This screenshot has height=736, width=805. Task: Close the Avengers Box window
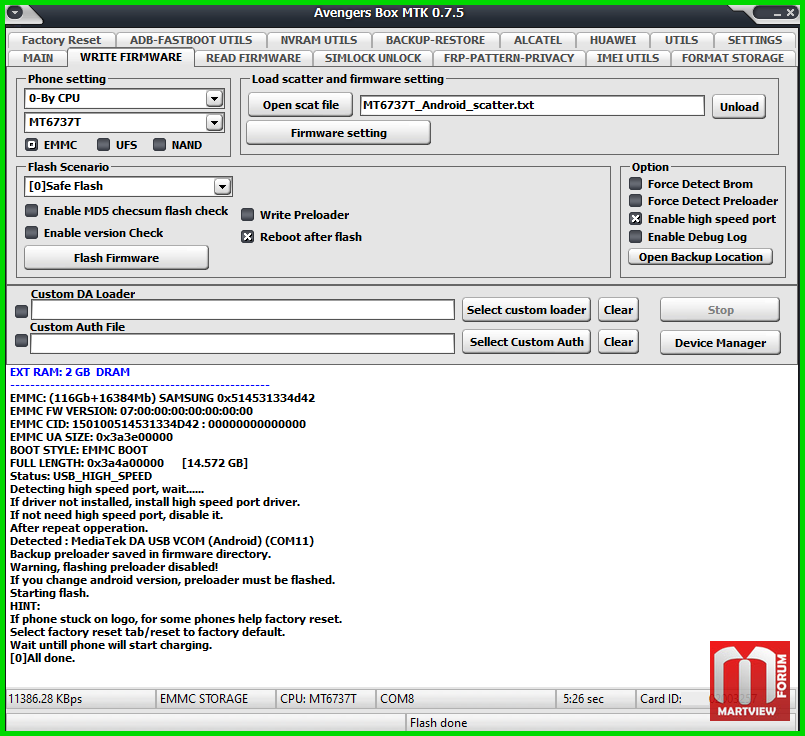pos(790,13)
